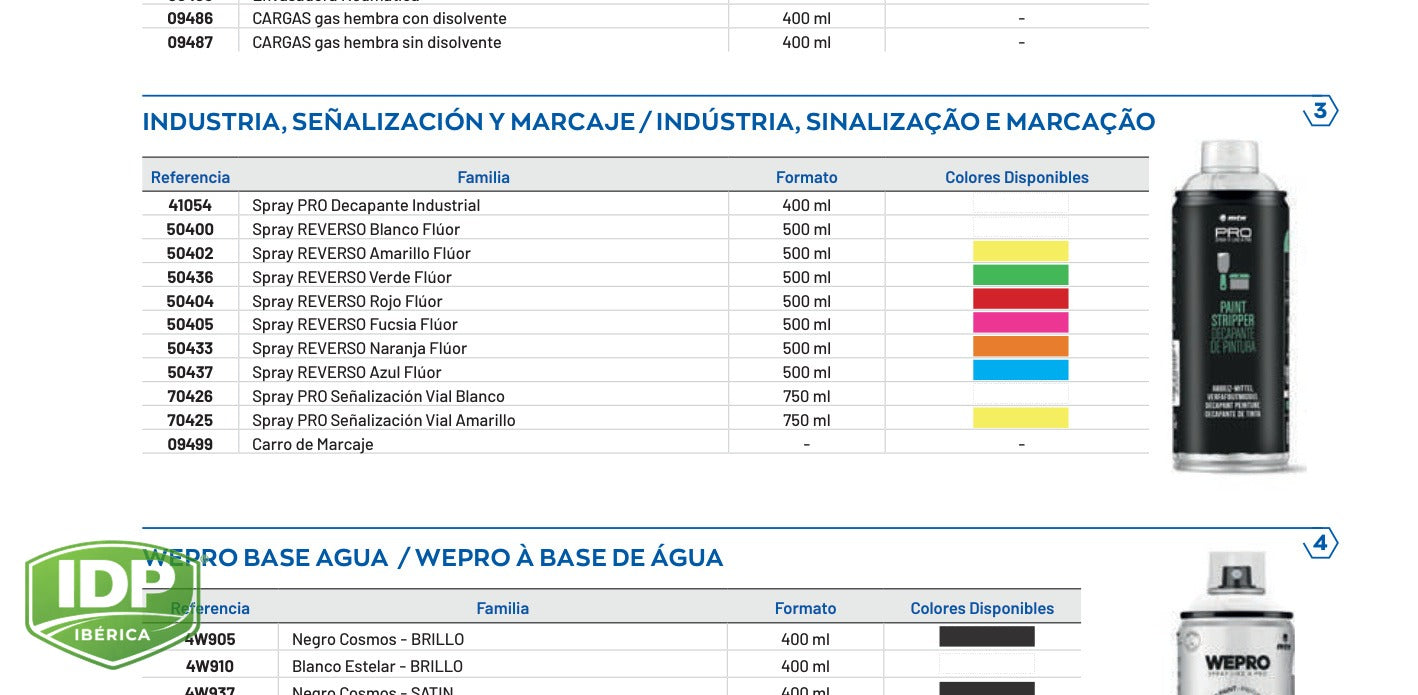Image resolution: width=1418 pixels, height=695 pixels.
Task: Click reference 4W910
Action: click(x=210, y=666)
